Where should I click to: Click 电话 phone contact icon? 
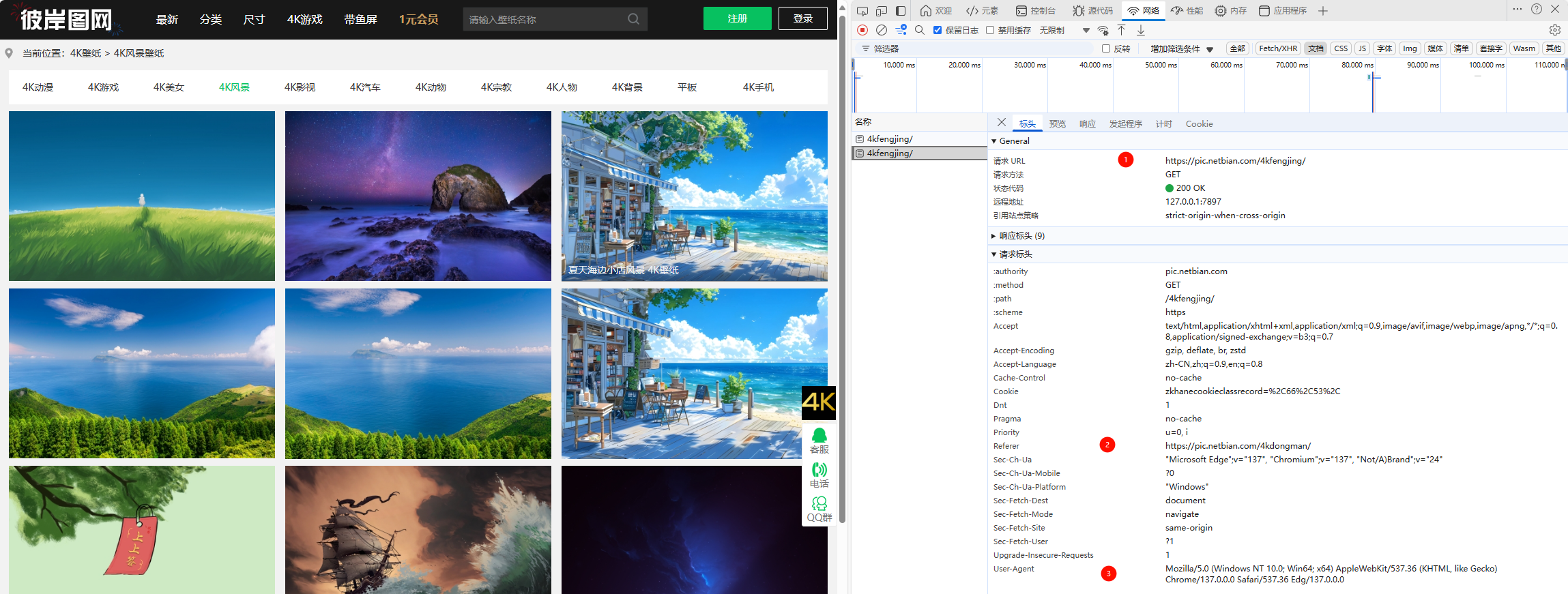pyautogui.click(x=819, y=475)
